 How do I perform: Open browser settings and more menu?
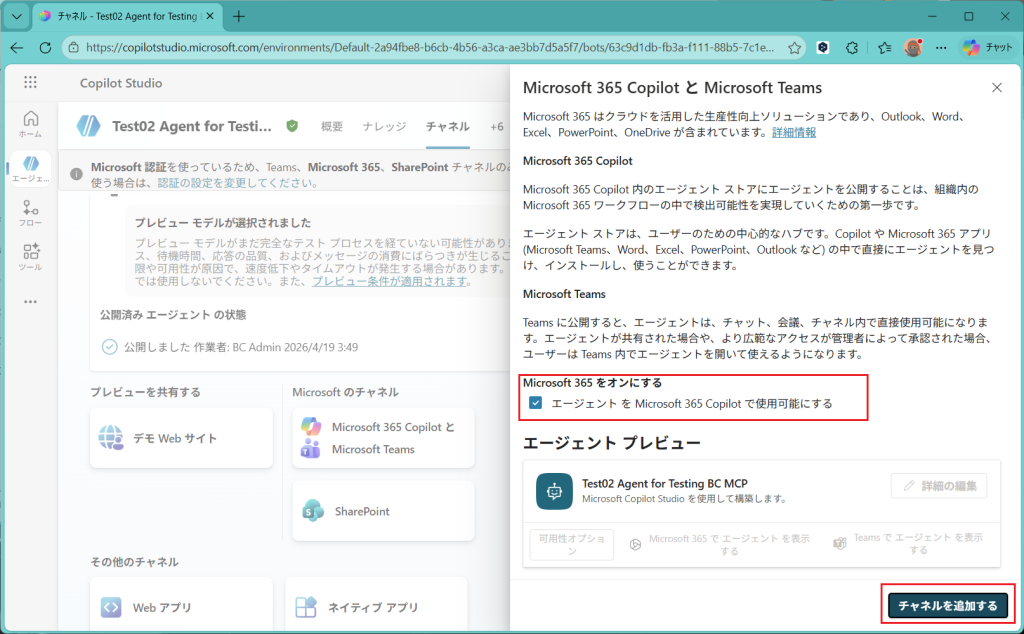[x=940, y=47]
